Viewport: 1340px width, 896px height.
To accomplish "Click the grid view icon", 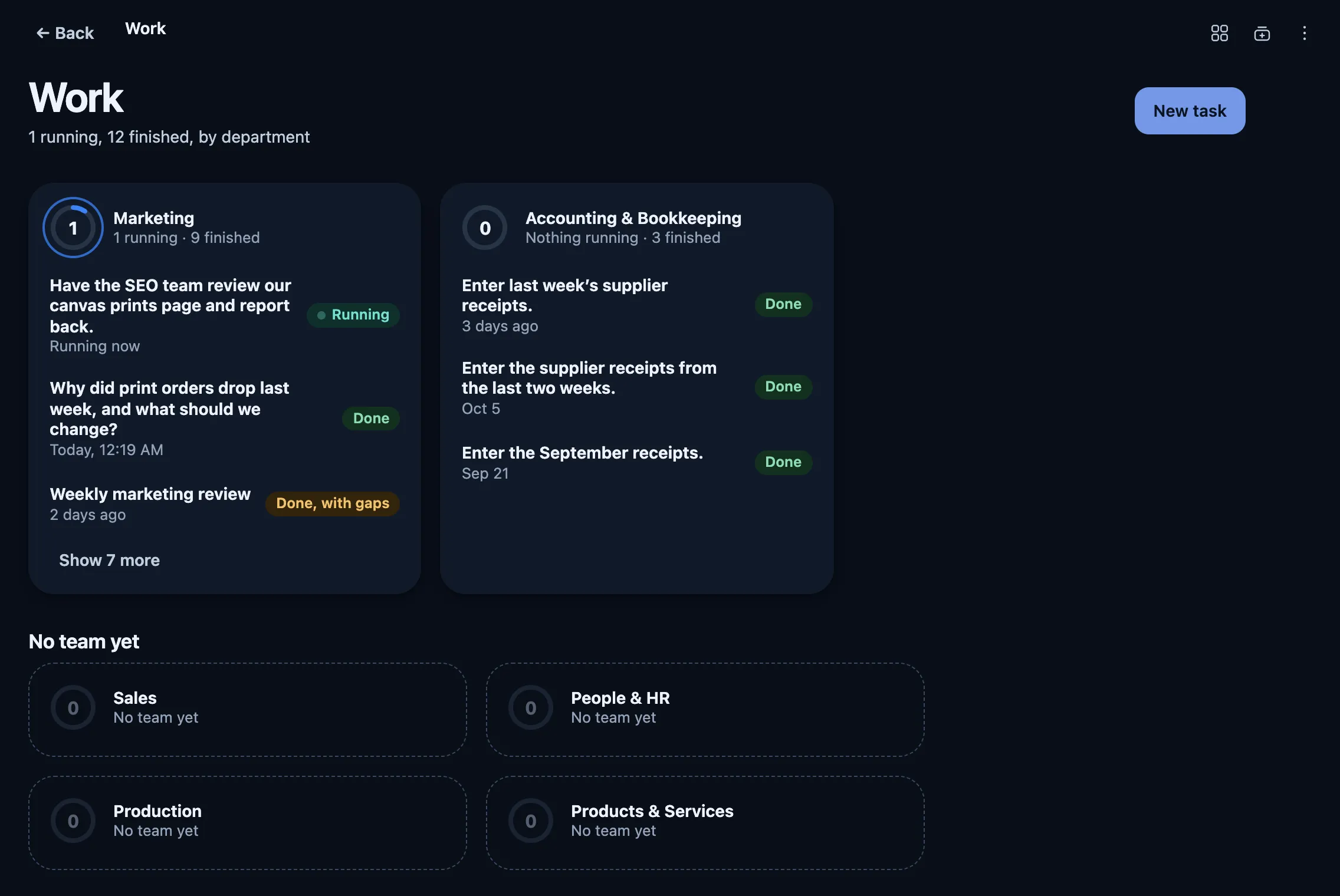I will pos(1219,33).
